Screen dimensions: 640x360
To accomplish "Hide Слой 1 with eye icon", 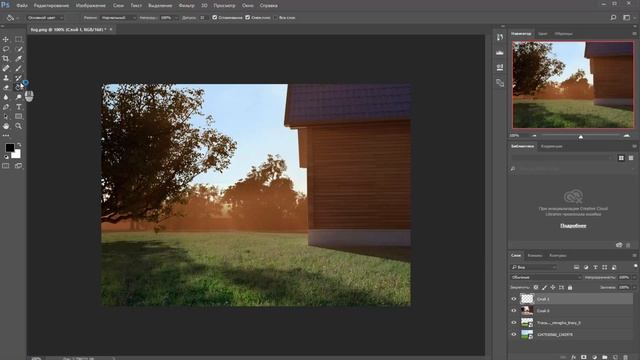I will coord(514,299).
